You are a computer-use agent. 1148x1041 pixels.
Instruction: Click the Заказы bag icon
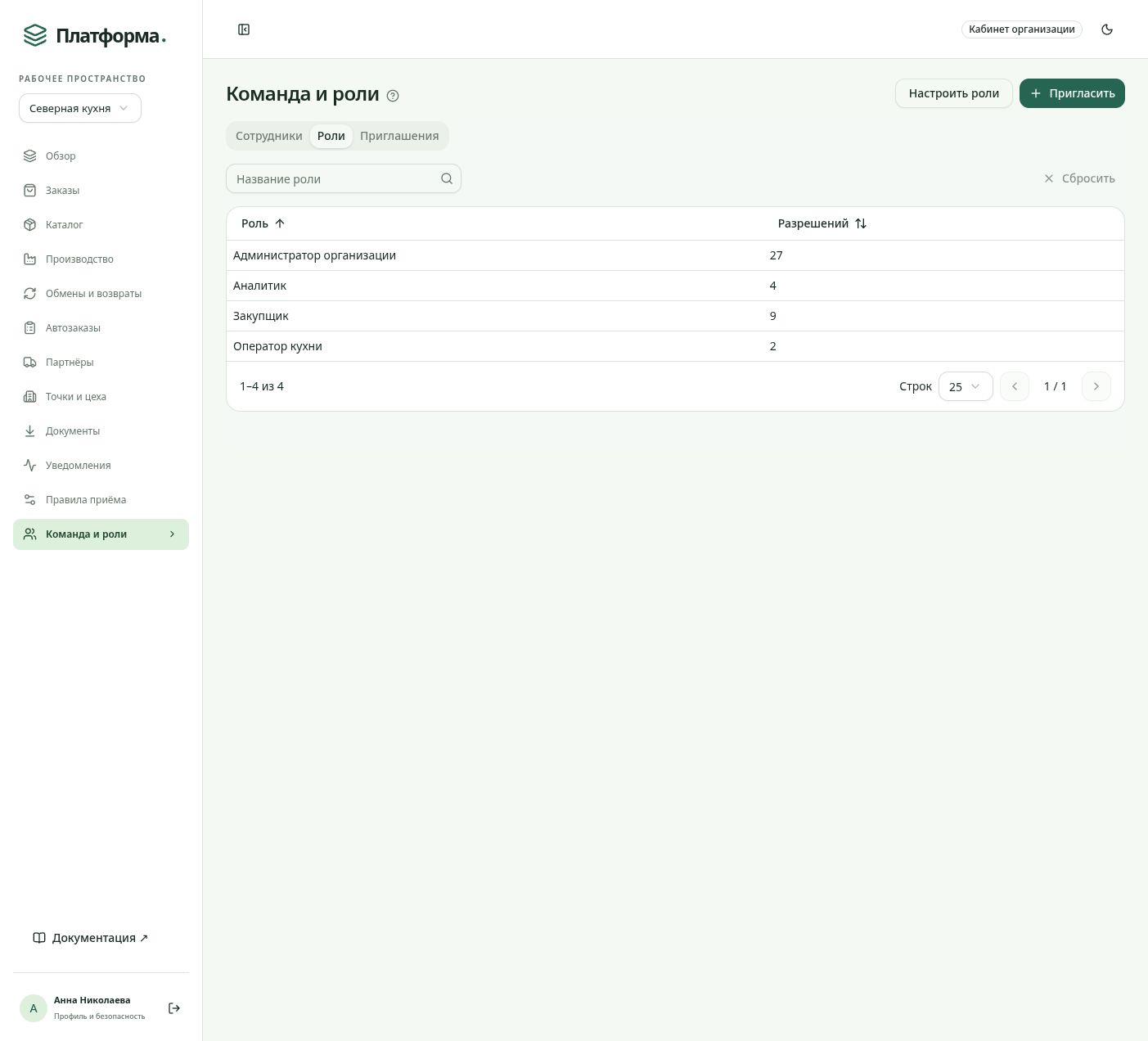tap(30, 190)
